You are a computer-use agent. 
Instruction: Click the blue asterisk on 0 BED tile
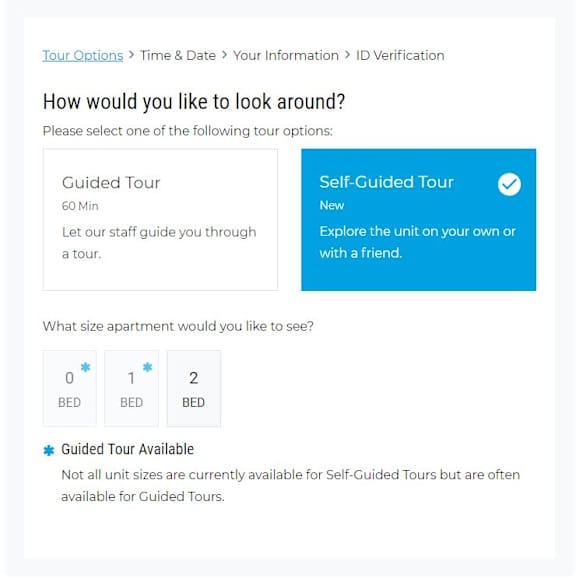[85, 367]
